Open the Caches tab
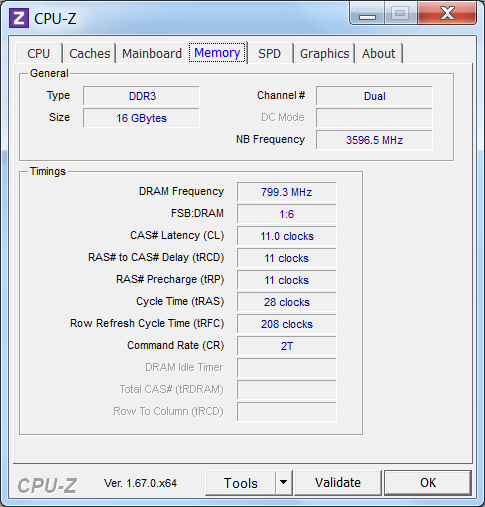 click(x=90, y=53)
